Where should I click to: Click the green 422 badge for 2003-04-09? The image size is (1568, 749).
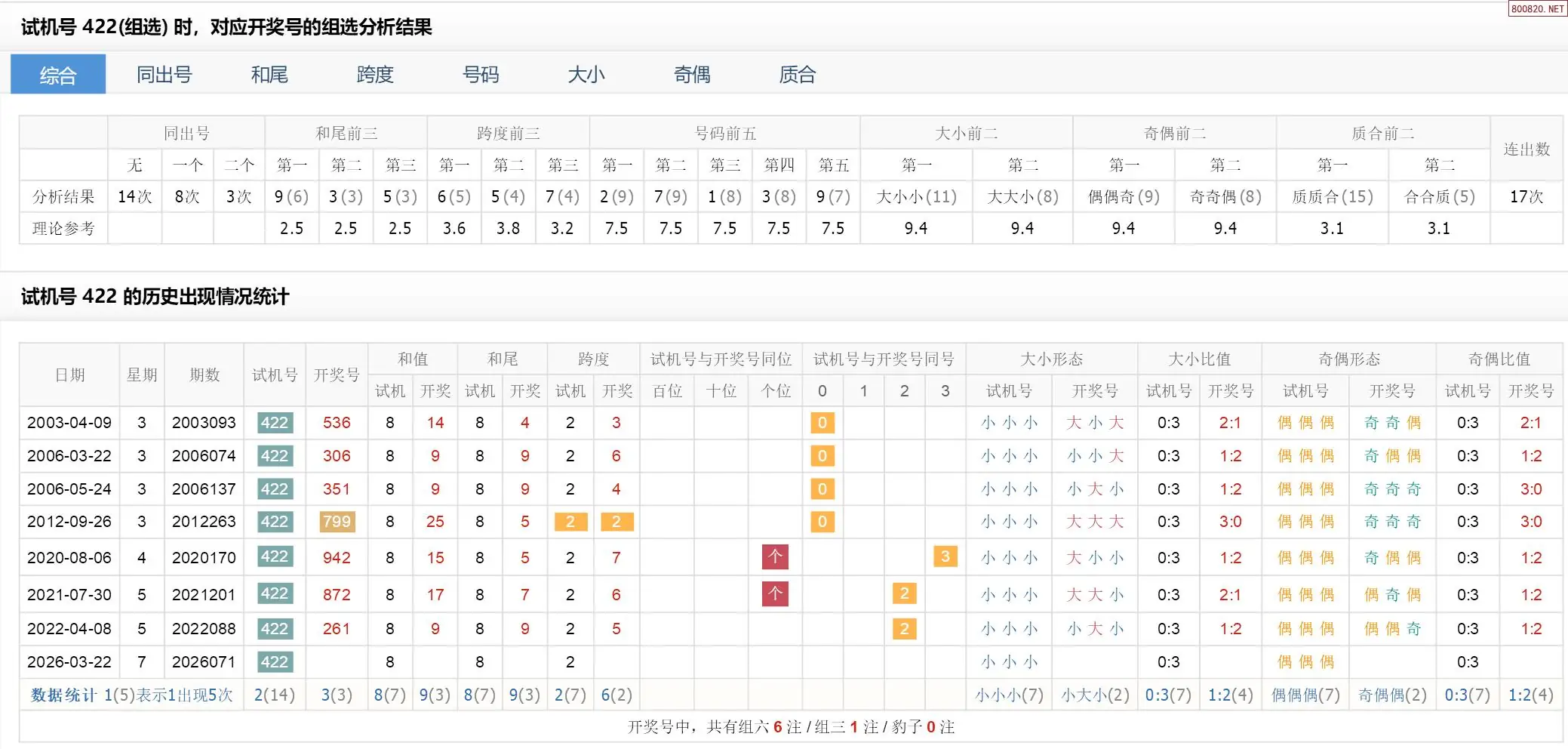(275, 423)
